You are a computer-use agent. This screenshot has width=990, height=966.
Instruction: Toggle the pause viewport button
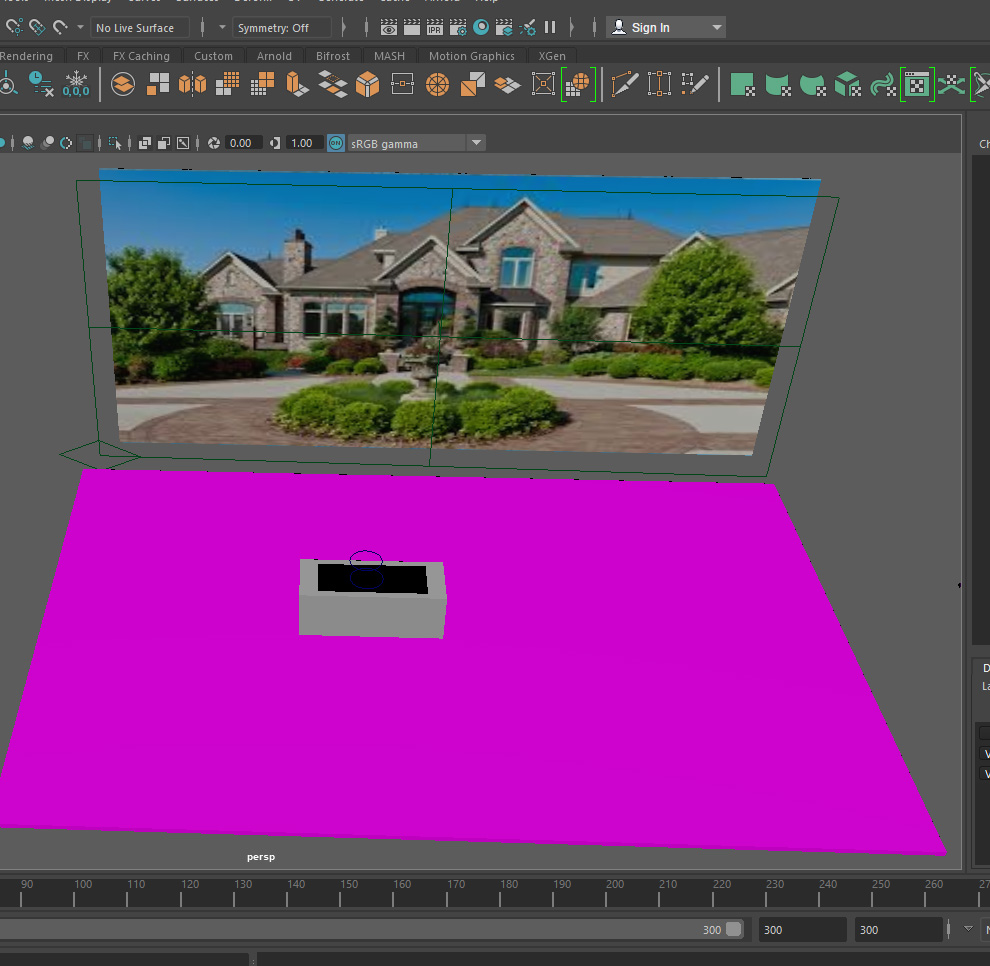(550, 27)
